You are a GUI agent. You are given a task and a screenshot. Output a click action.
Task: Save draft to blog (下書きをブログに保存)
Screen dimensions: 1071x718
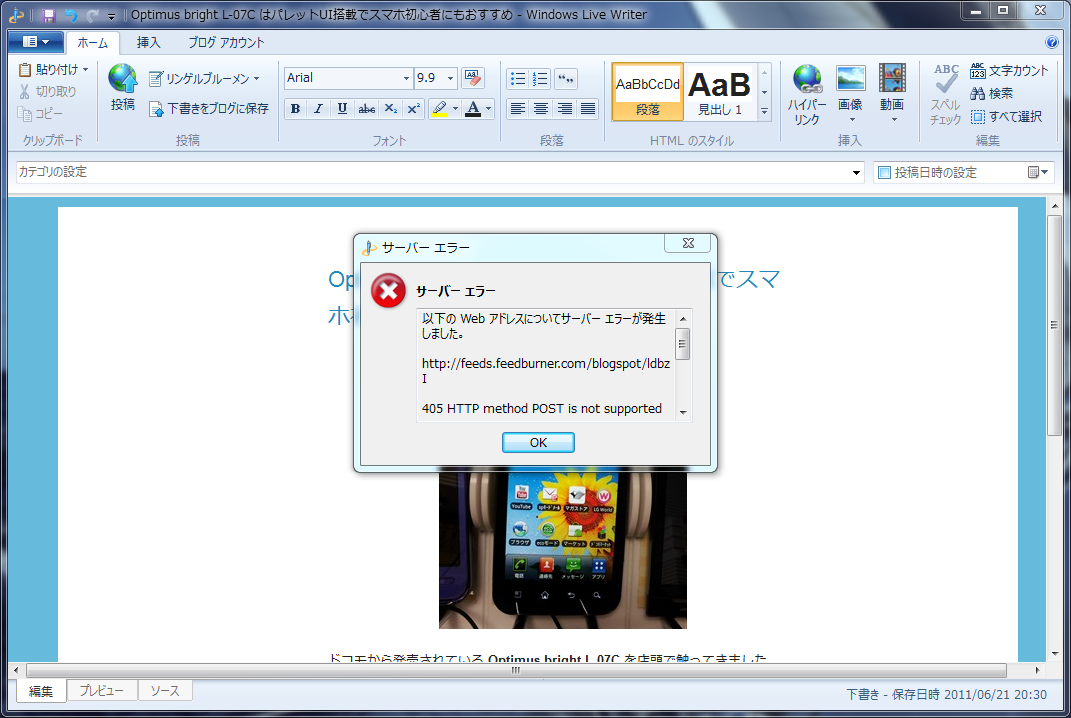click(209, 109)
